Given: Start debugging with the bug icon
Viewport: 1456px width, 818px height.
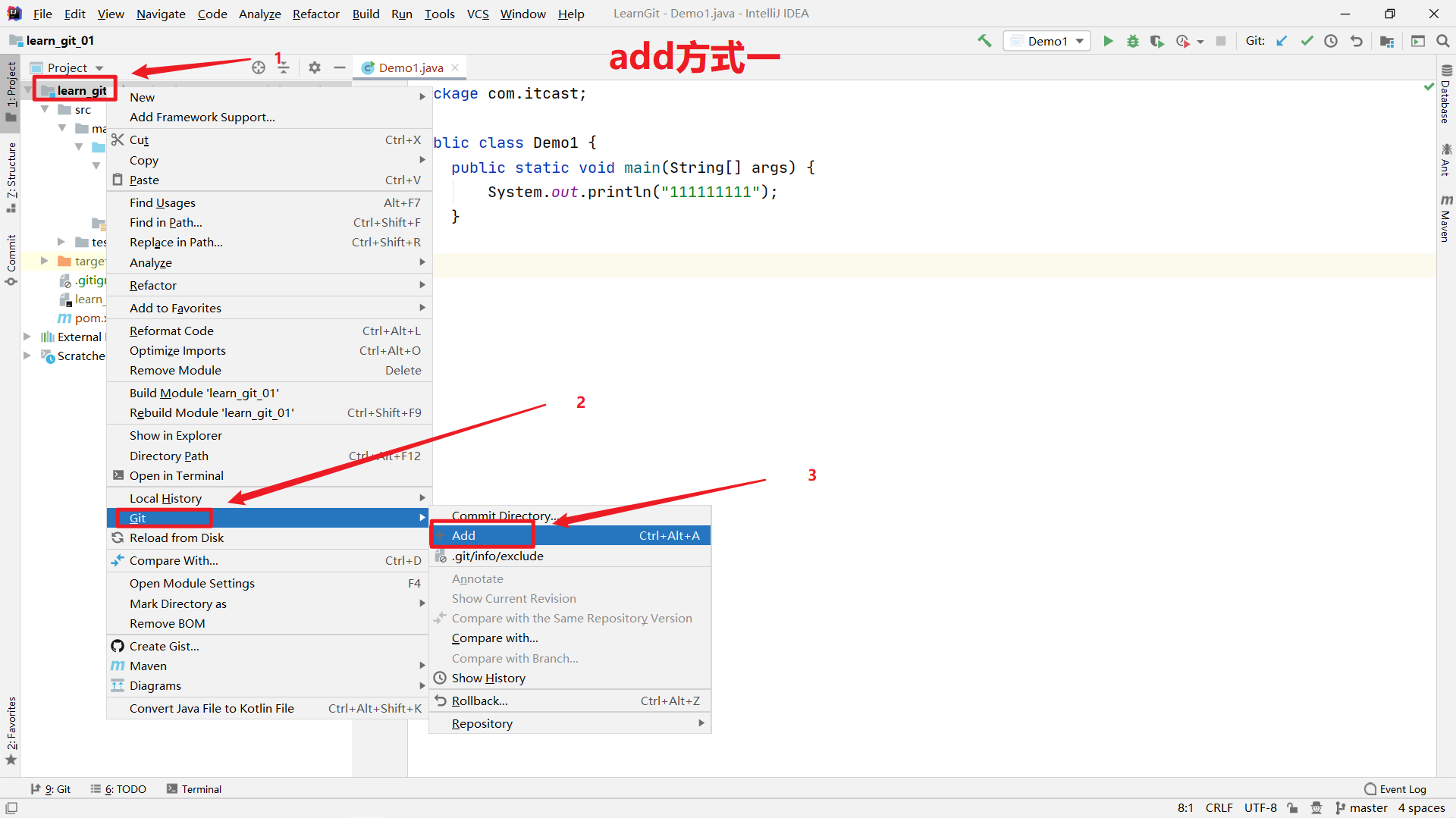Looking at the screenshot, I should point(1132,41).
